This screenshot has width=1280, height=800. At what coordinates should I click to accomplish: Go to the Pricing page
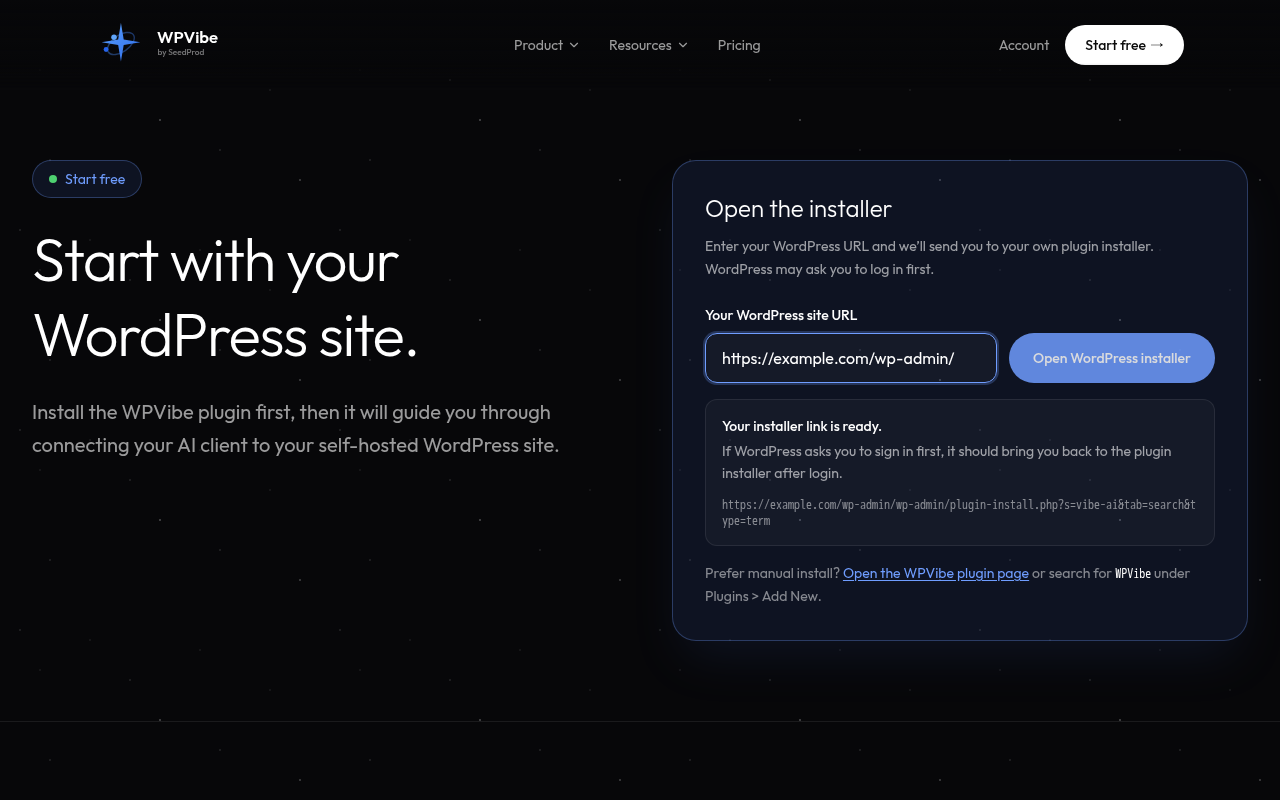click(x=739, y=45)
